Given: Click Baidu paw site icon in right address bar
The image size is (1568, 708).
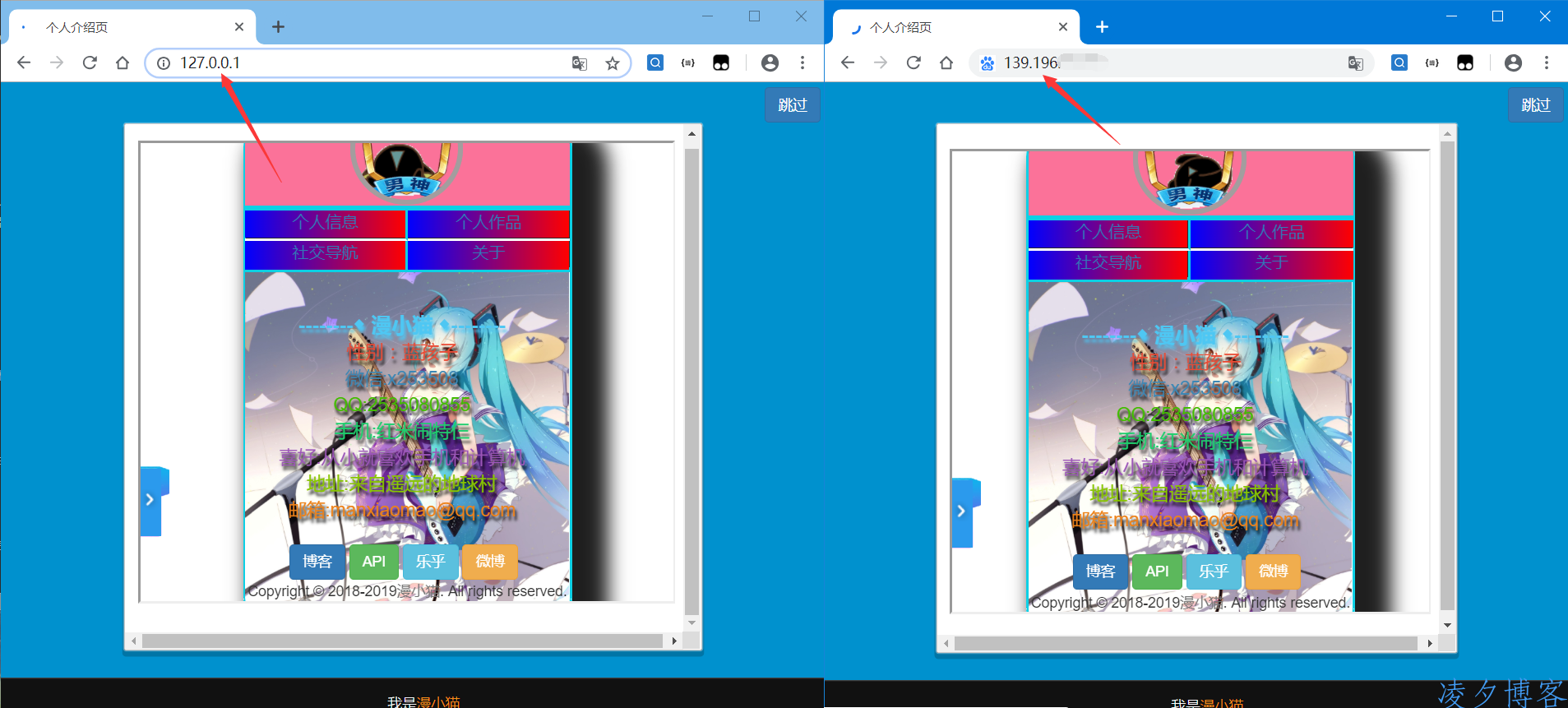Looking at the screenshot, I should [x=988, y=63].
